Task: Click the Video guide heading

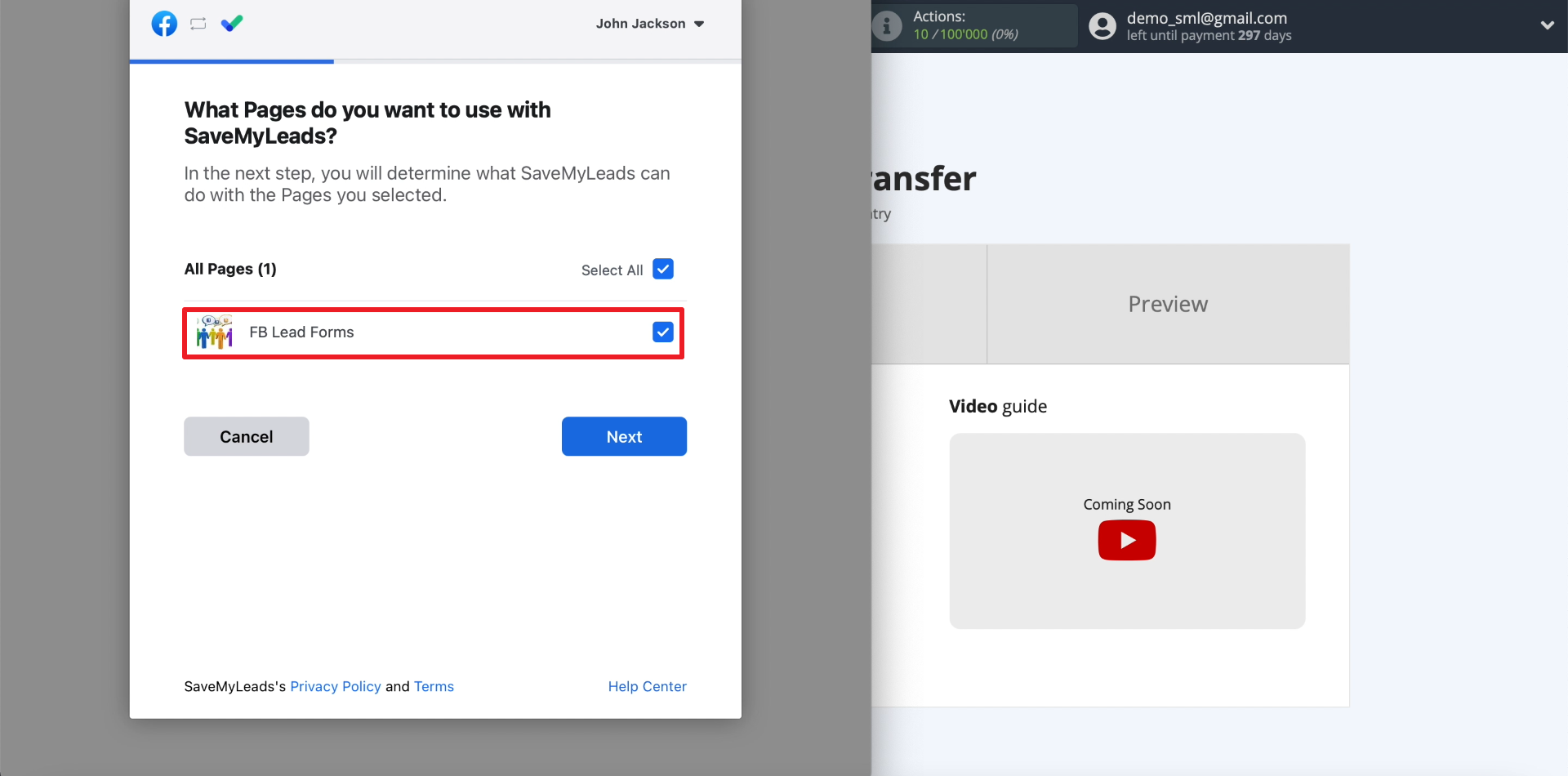Action: 998,406
